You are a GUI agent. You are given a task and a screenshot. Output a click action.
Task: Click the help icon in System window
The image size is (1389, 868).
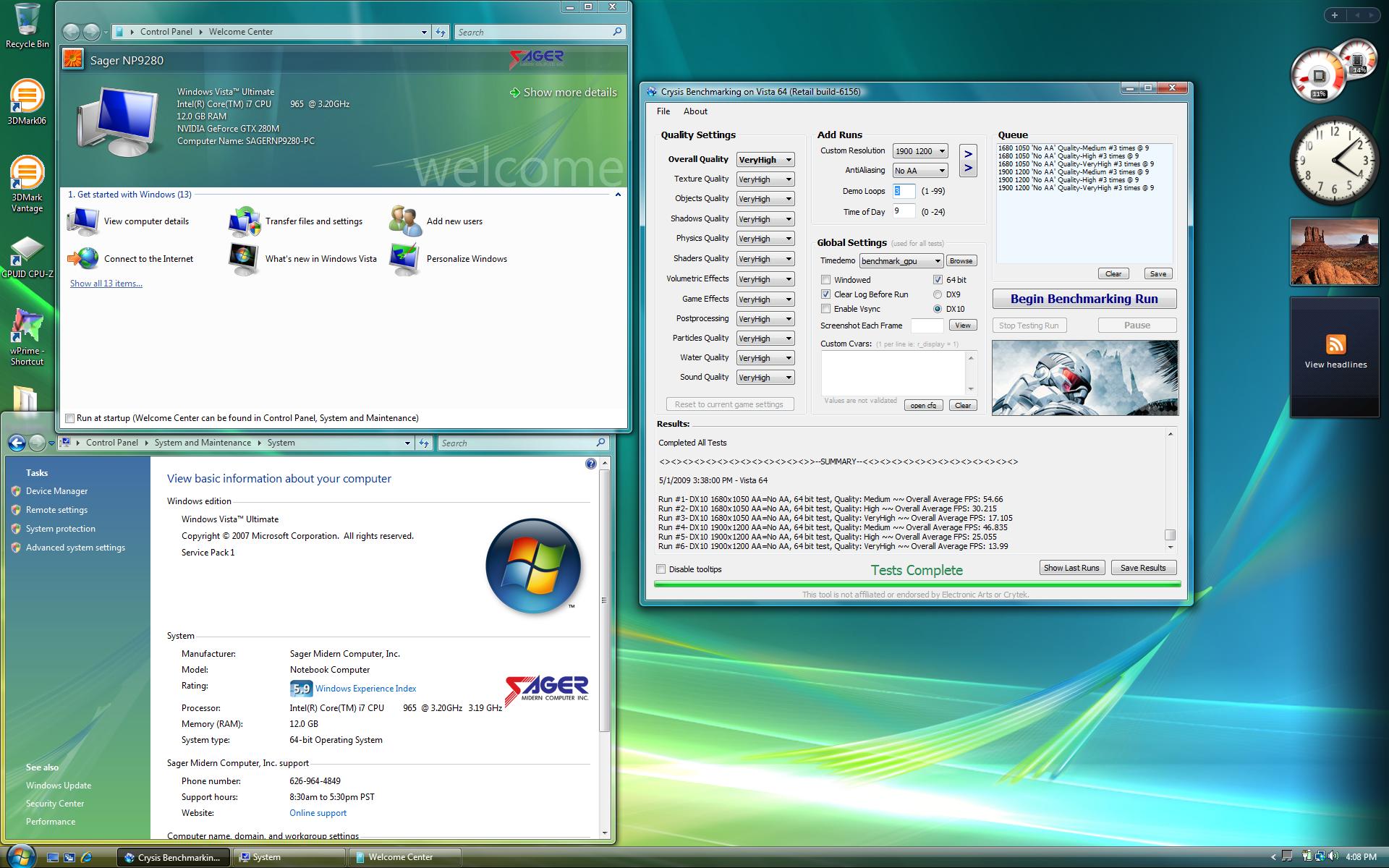(591, 464)
